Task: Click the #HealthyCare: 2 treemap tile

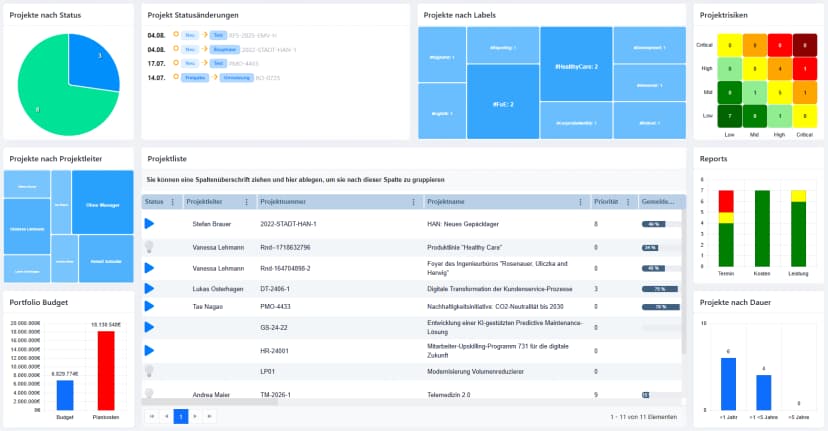Action: pyautogui.click(x=576, y=64)
